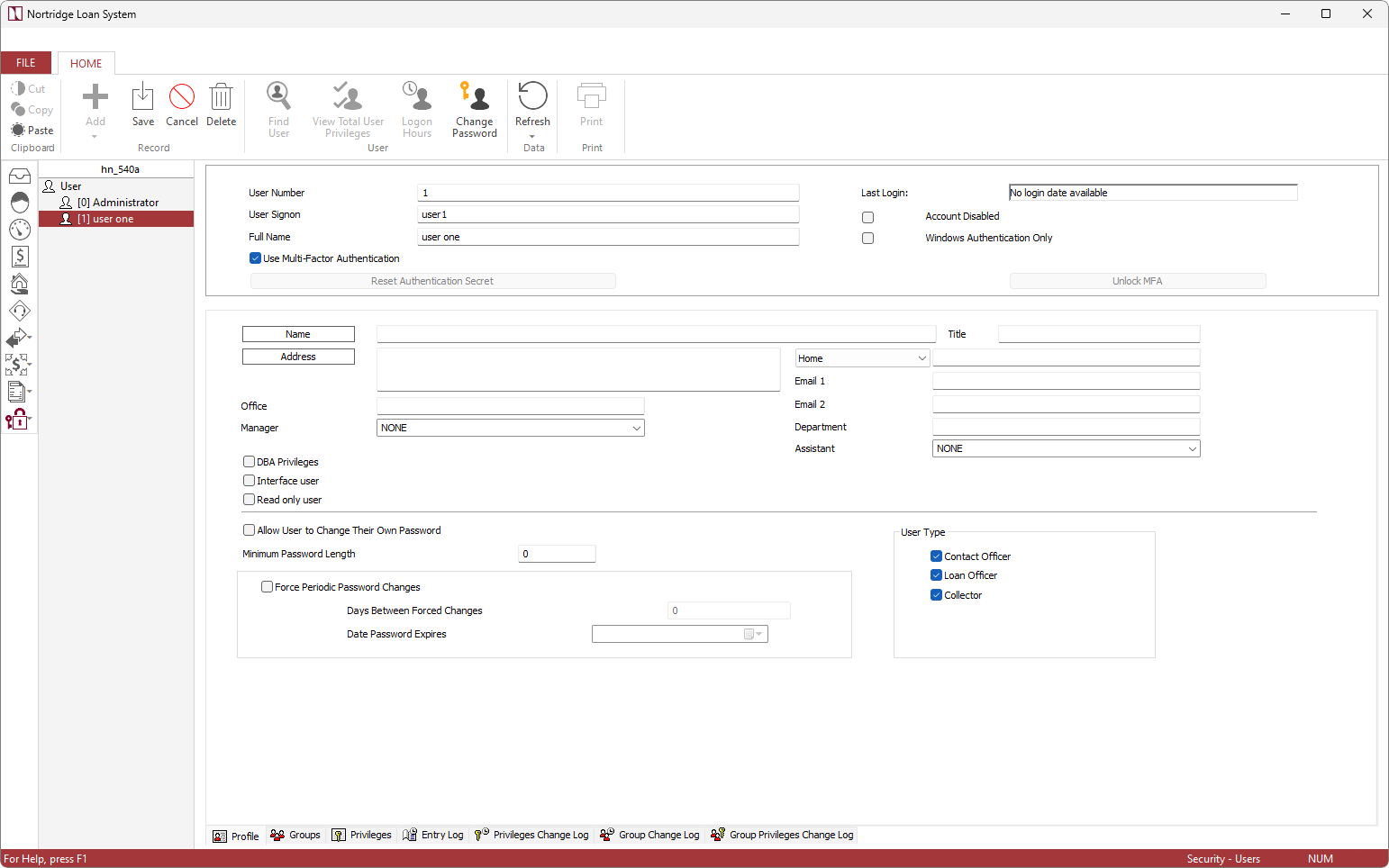Cancel the record changes
Viewport: 1389px width, 868px height.
[x=182, y=104]
